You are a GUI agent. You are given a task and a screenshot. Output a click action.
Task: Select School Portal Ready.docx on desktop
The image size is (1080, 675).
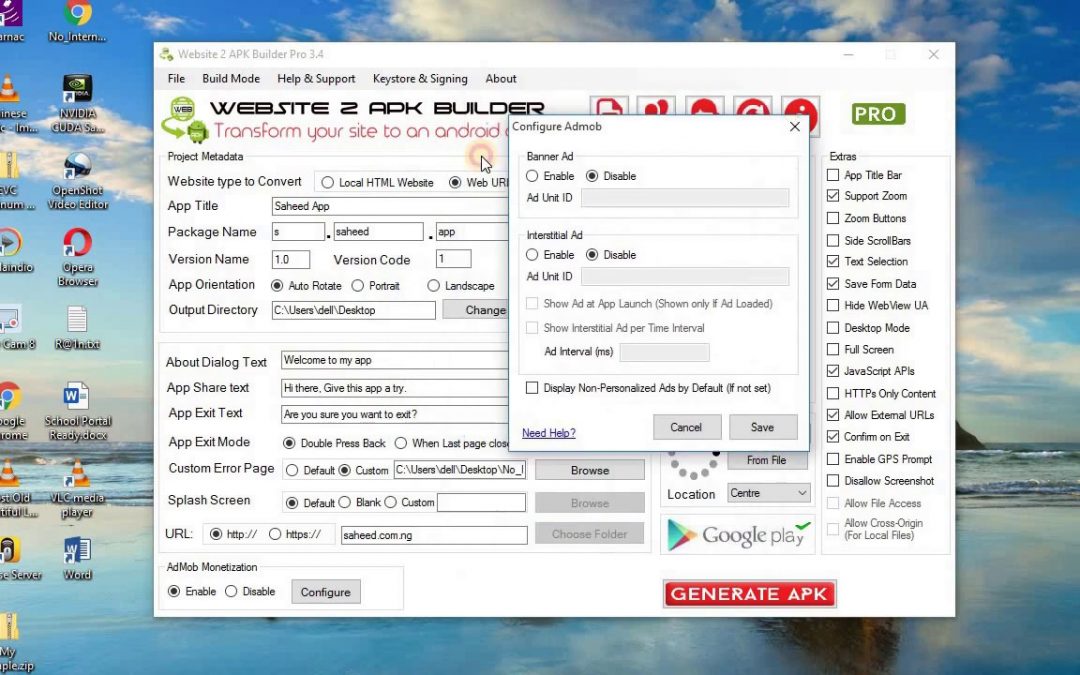(77, 411)
